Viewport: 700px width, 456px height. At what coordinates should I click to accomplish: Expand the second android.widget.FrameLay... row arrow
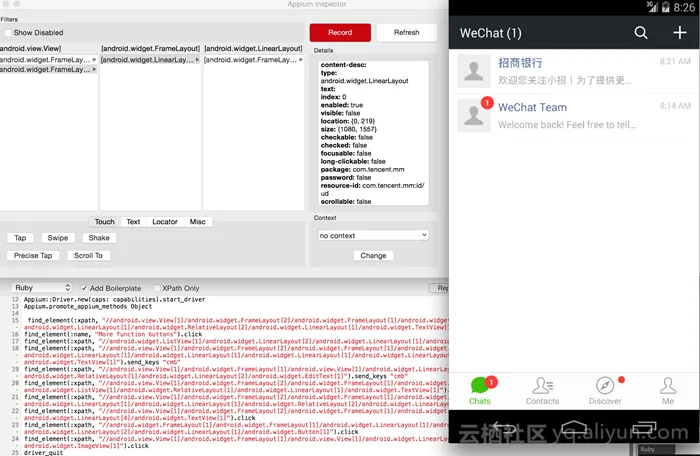(94, 69)
